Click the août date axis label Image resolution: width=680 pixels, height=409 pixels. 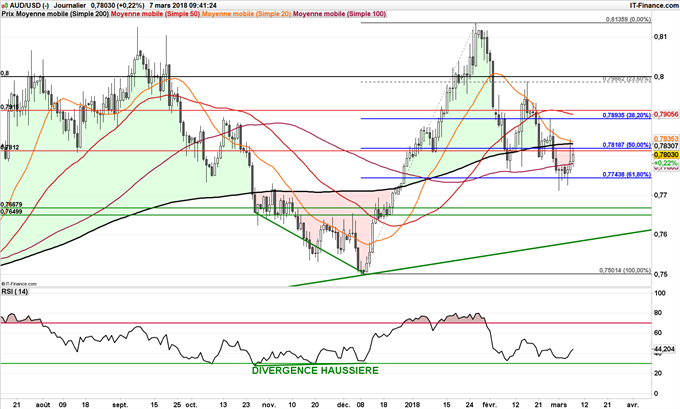coord(42,405)
